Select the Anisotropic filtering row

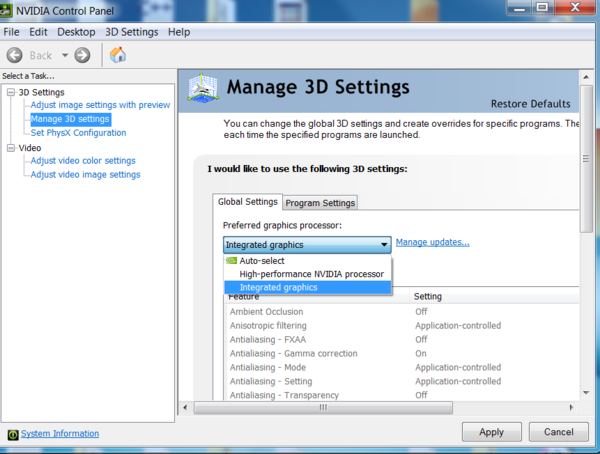pyautogui.click(x=402, y=326)
